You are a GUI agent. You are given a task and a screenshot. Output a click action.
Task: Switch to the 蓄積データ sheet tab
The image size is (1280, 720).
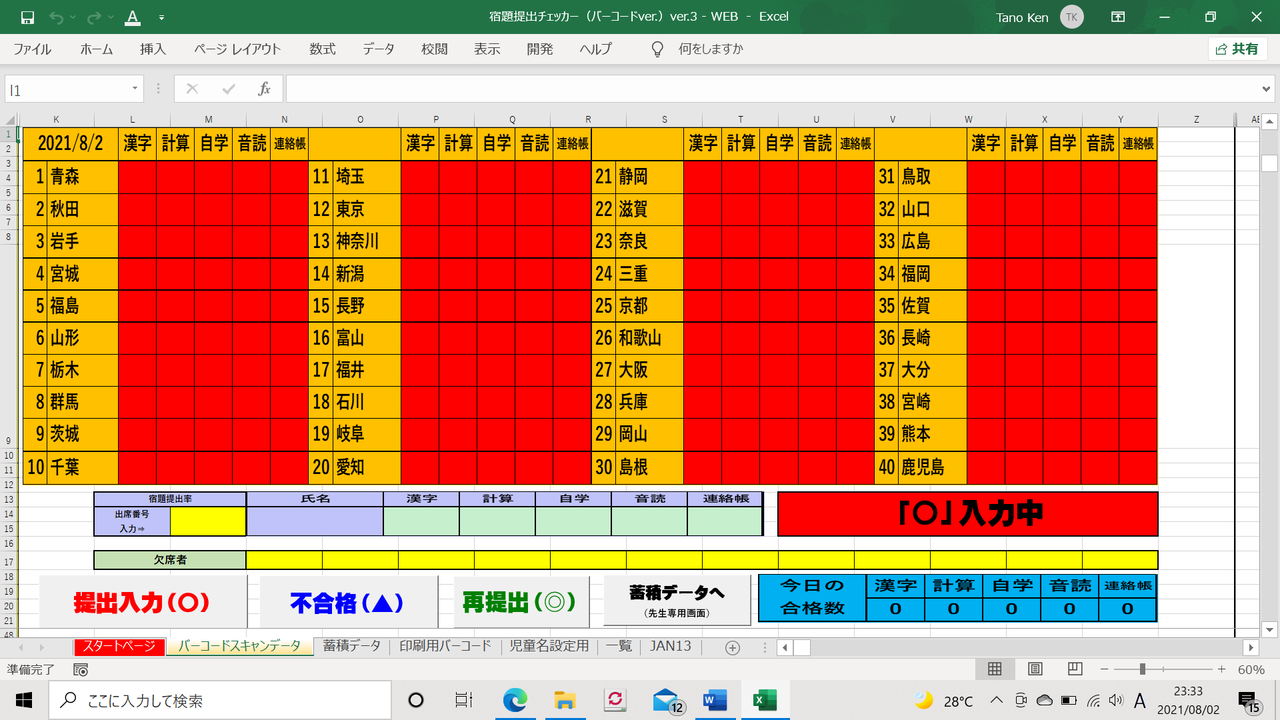coord(352,647)
